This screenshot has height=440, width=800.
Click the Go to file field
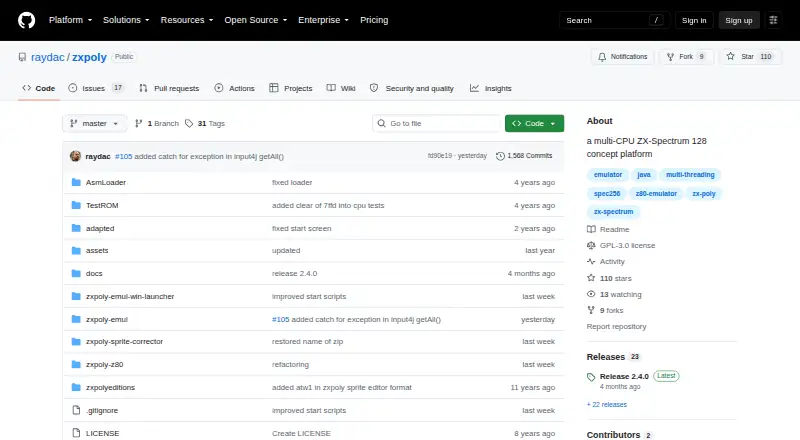436,124
